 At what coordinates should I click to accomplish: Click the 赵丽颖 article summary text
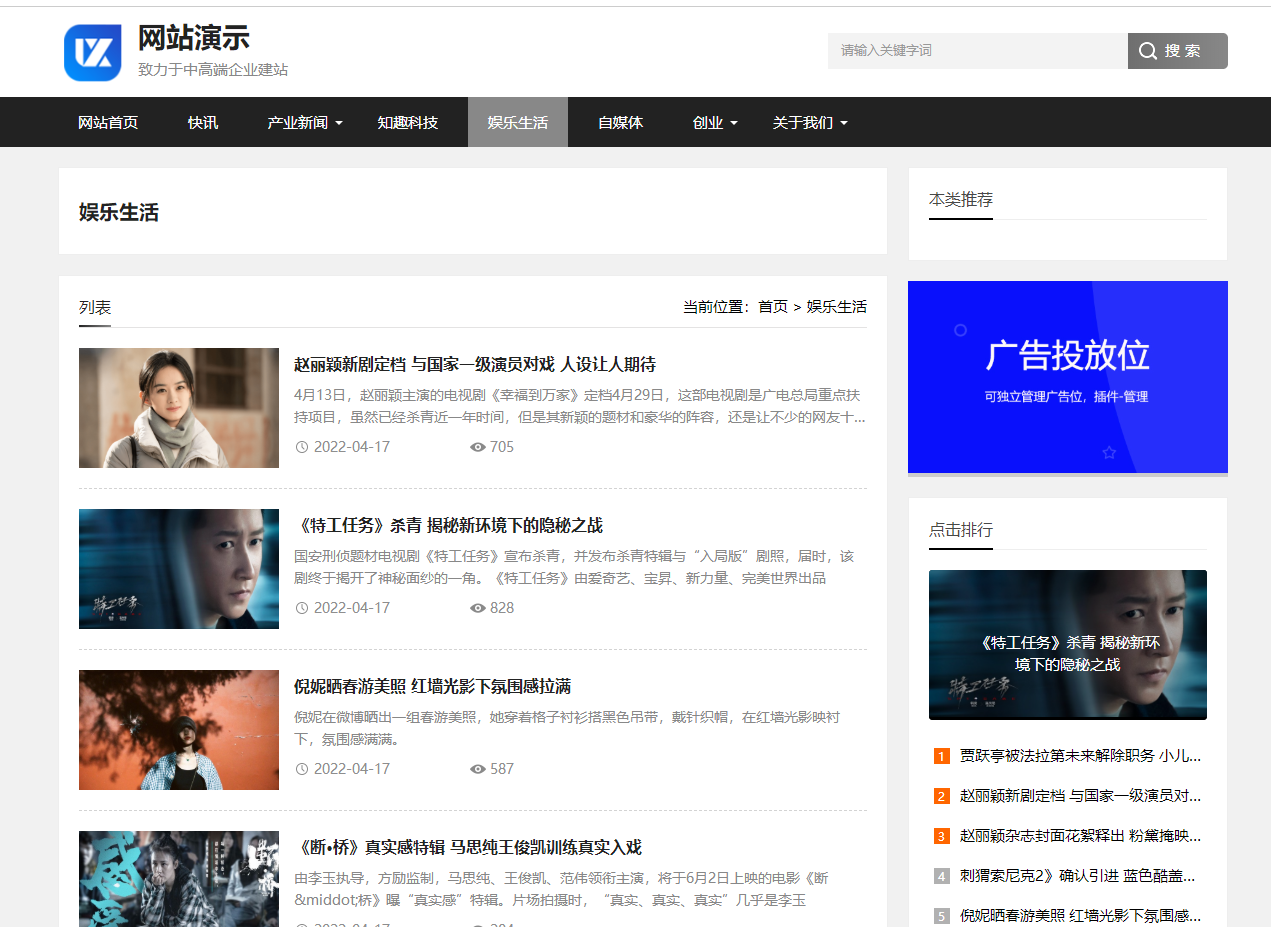coord(580,406)
